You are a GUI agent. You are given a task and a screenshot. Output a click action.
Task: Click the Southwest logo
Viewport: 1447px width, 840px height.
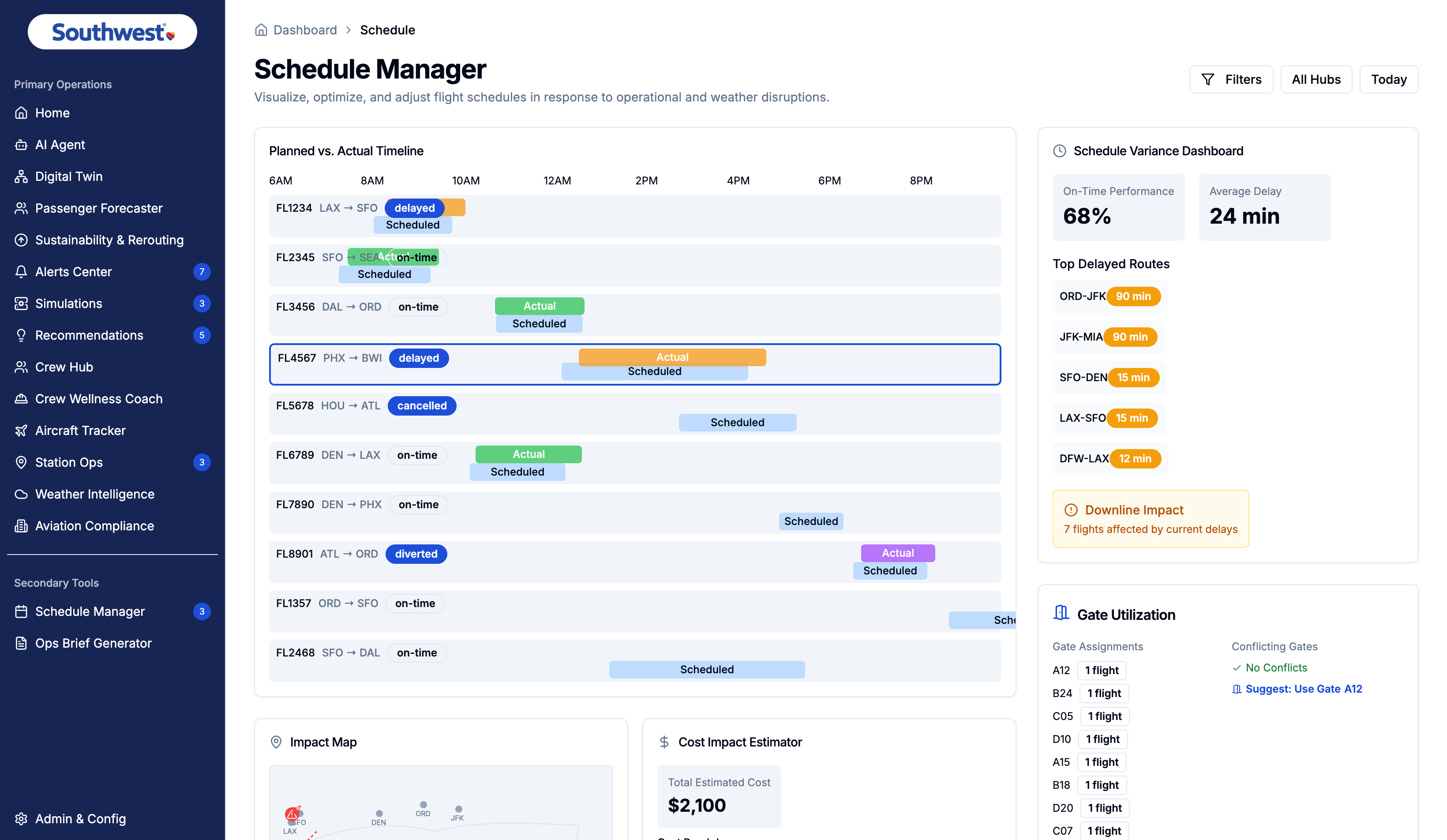pyautogui.click(x=112, y=32)
